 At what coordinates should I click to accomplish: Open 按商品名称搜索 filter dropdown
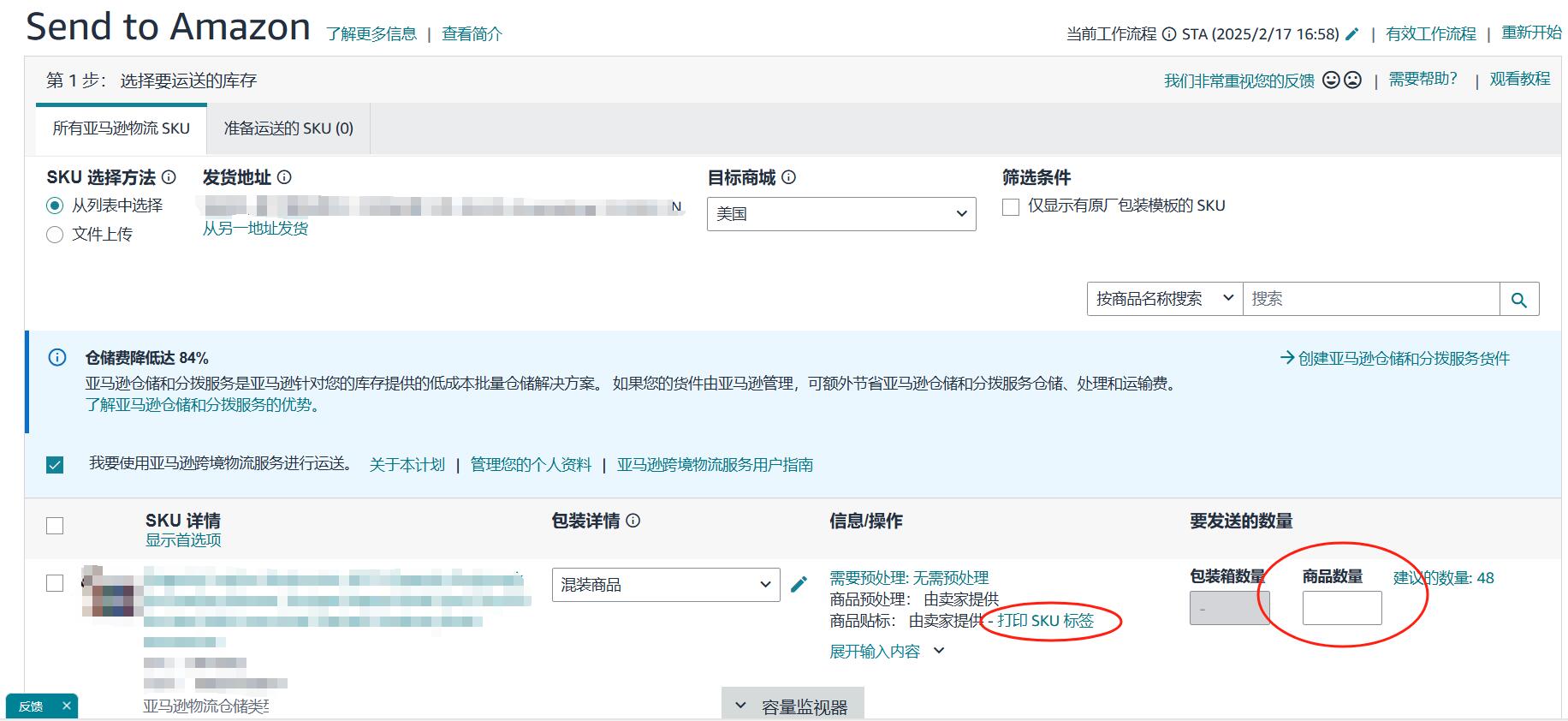pos(1165,299)
